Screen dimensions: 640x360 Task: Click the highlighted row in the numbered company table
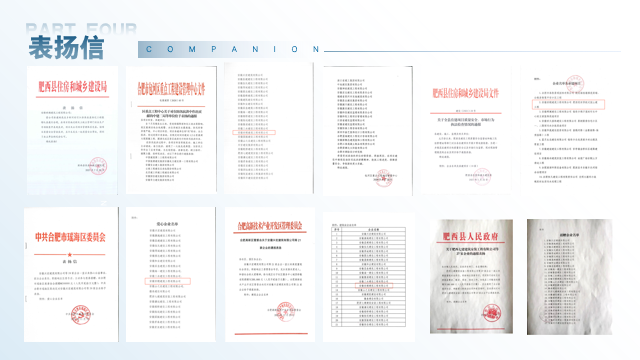pos(374,285)
